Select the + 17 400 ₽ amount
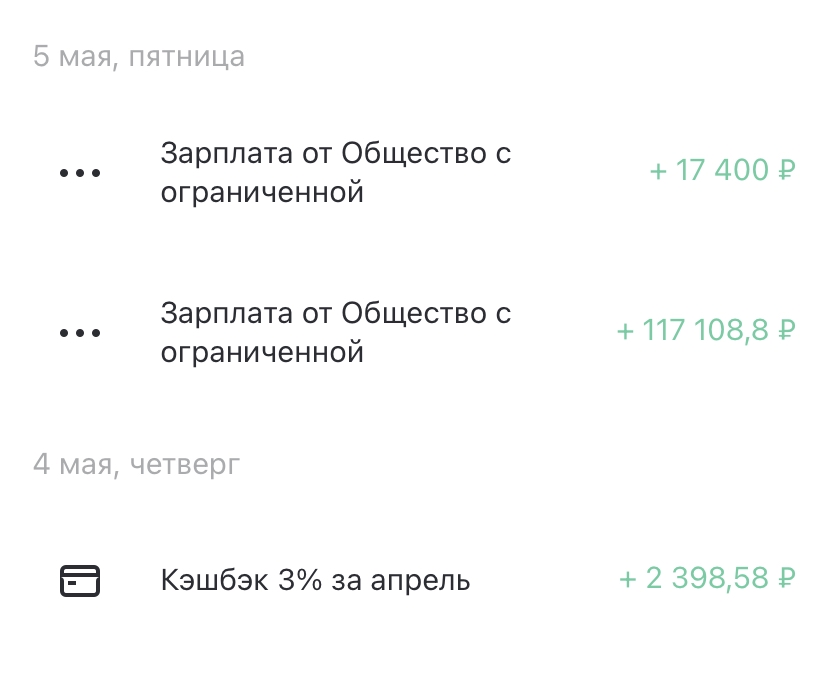828x690 pixels. click(722, 171)
